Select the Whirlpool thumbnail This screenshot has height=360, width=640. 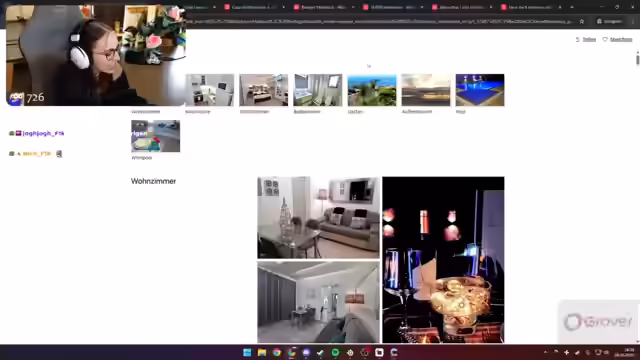point(156,136)
